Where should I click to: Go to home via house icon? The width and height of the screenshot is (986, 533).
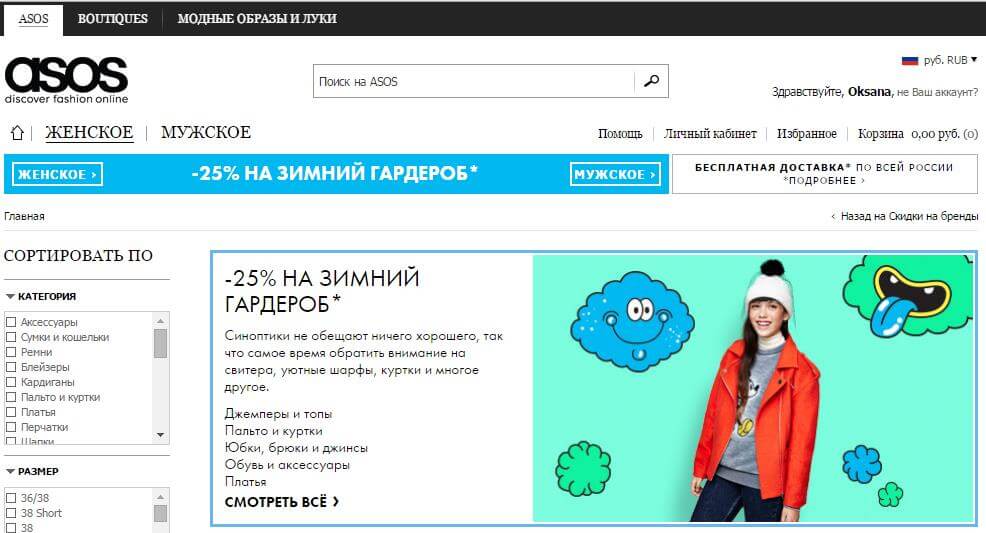coord(17,133)
